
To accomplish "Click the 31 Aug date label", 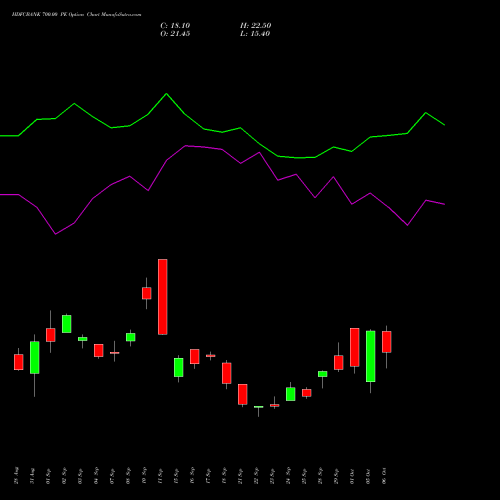I will [x=33, y=476].
